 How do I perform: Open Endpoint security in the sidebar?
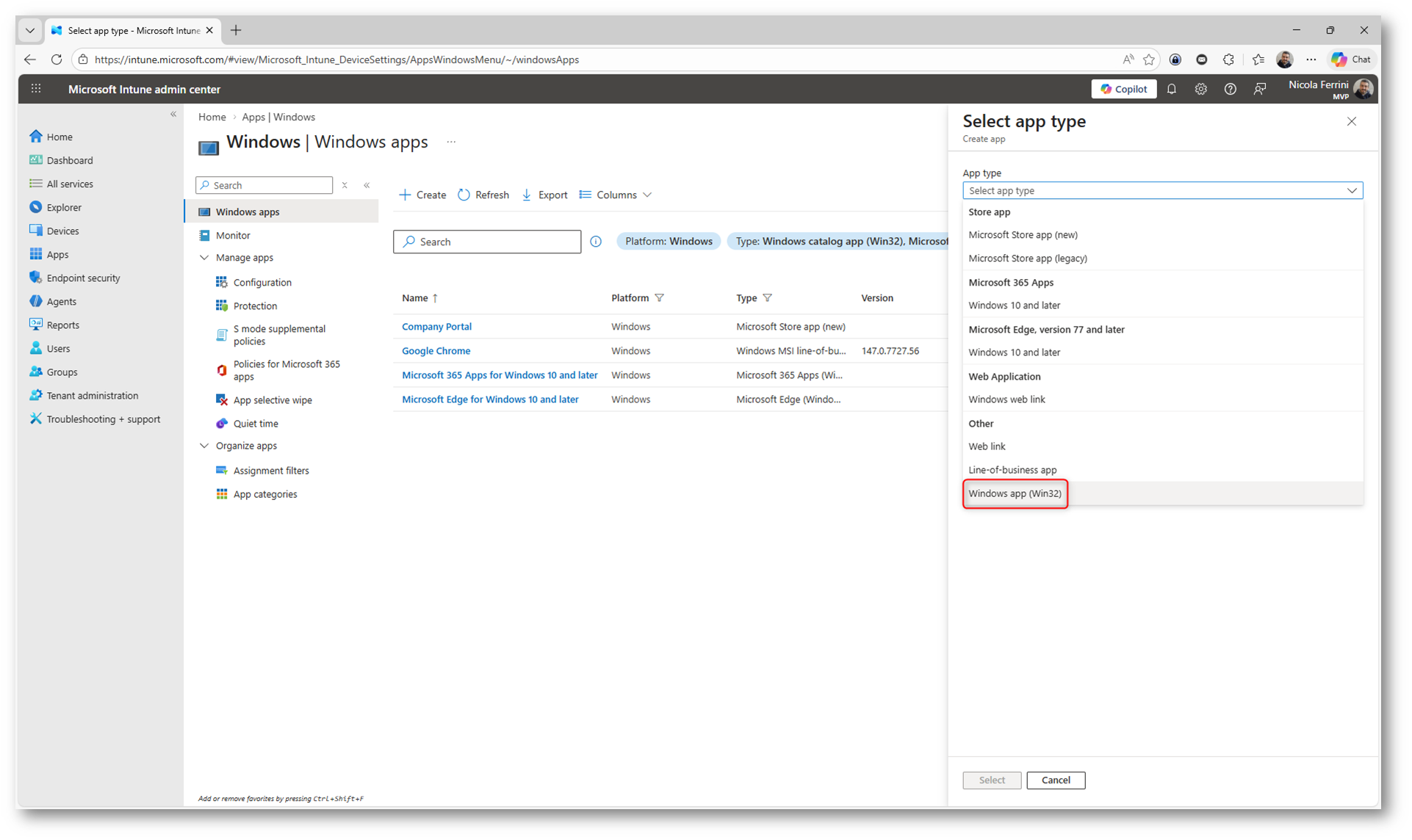[x=83, y=278]
